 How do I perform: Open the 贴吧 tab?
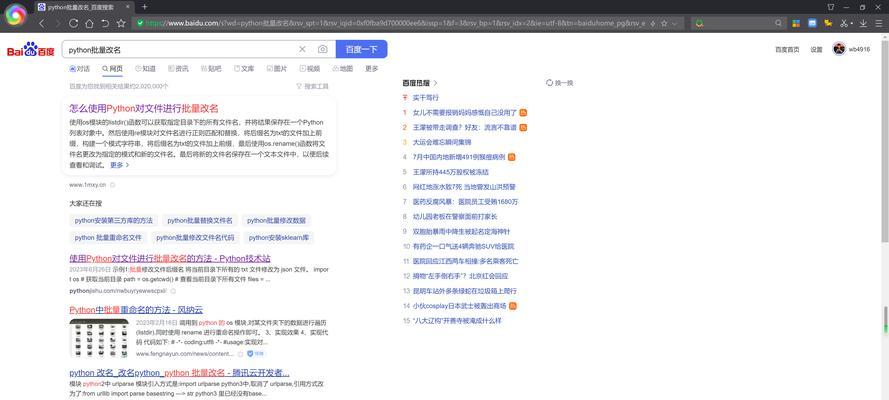(x=211, y=69)
